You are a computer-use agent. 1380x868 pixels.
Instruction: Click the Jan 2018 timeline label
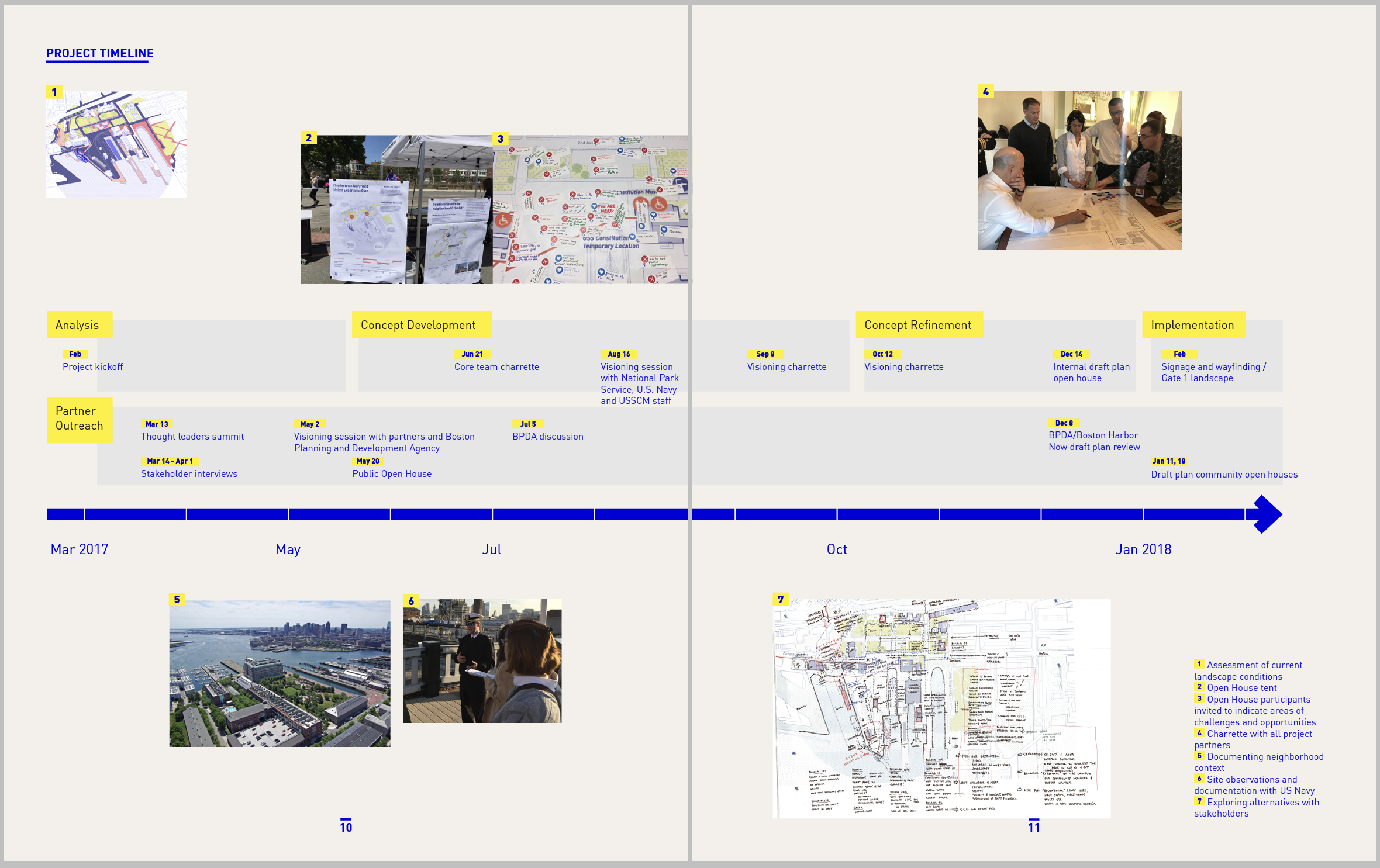(1143, 549)
